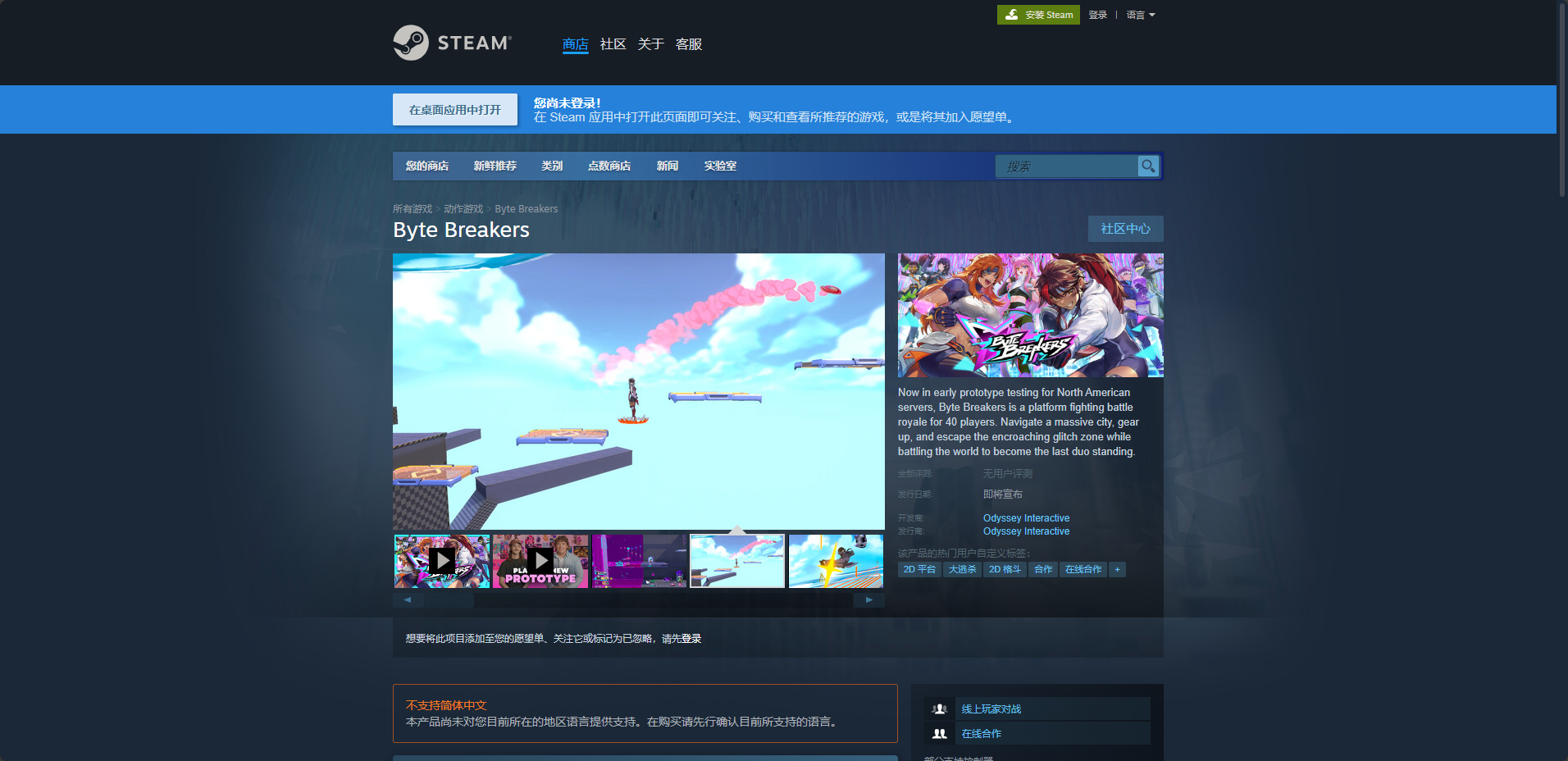Click the left arrow of thumbnail strip
This screenshot has width=1568, height=761.
click(x=408, y=599)
